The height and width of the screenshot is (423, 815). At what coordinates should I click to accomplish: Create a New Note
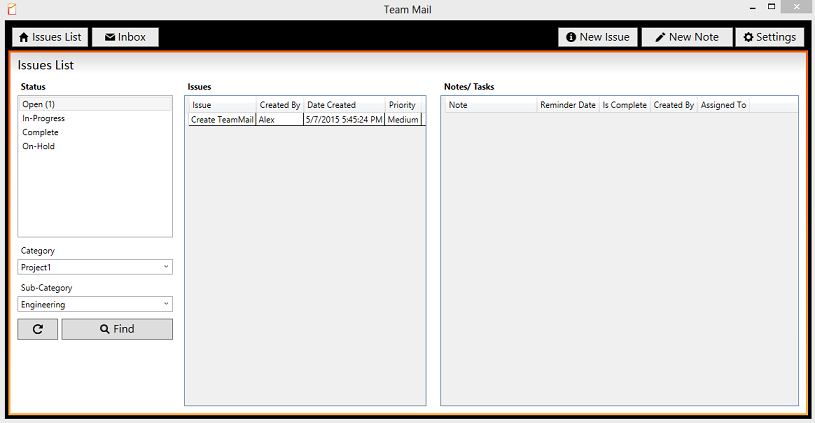coord(687,37)
